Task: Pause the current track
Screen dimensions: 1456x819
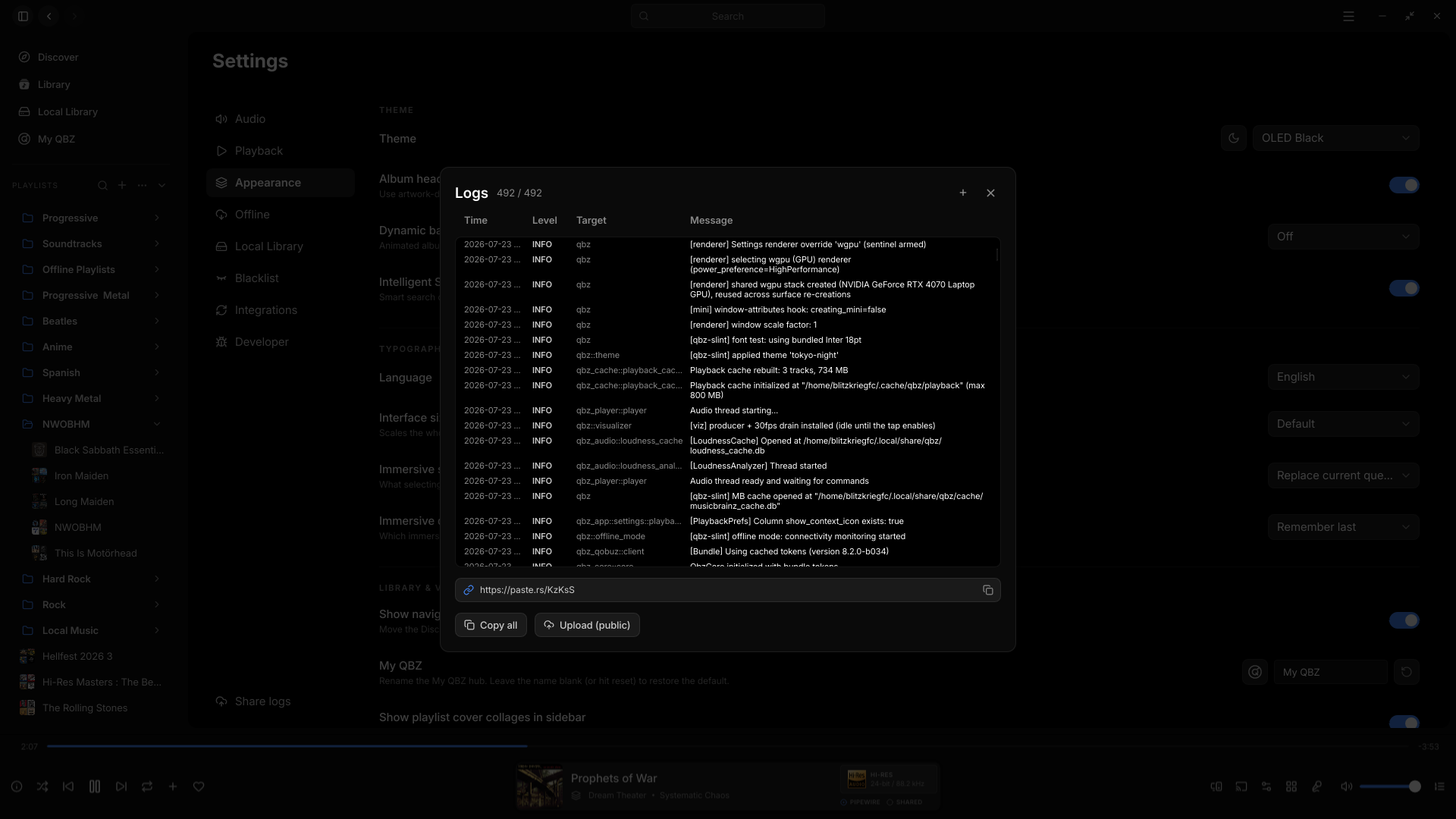Action: 95,786
